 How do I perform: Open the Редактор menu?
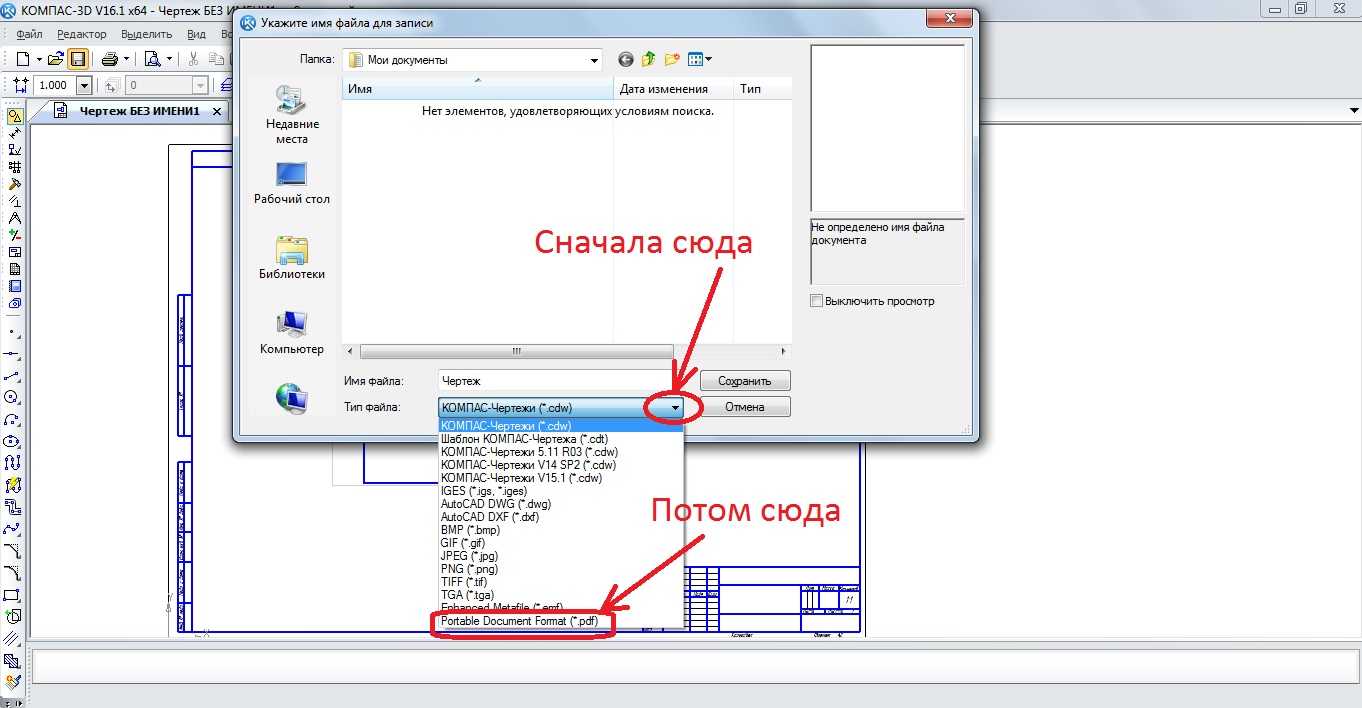[x=81, y=34]
